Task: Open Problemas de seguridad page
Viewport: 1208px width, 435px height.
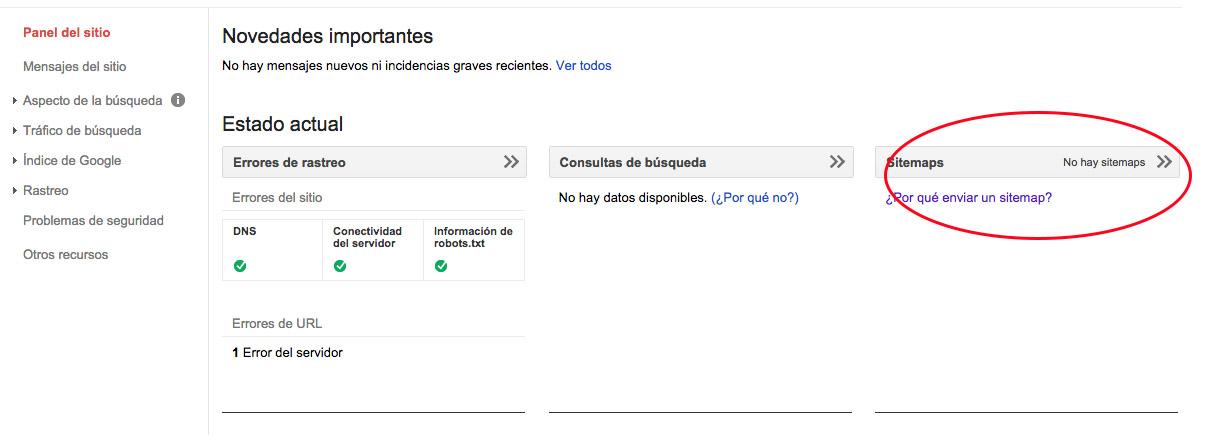Action: 93,220
